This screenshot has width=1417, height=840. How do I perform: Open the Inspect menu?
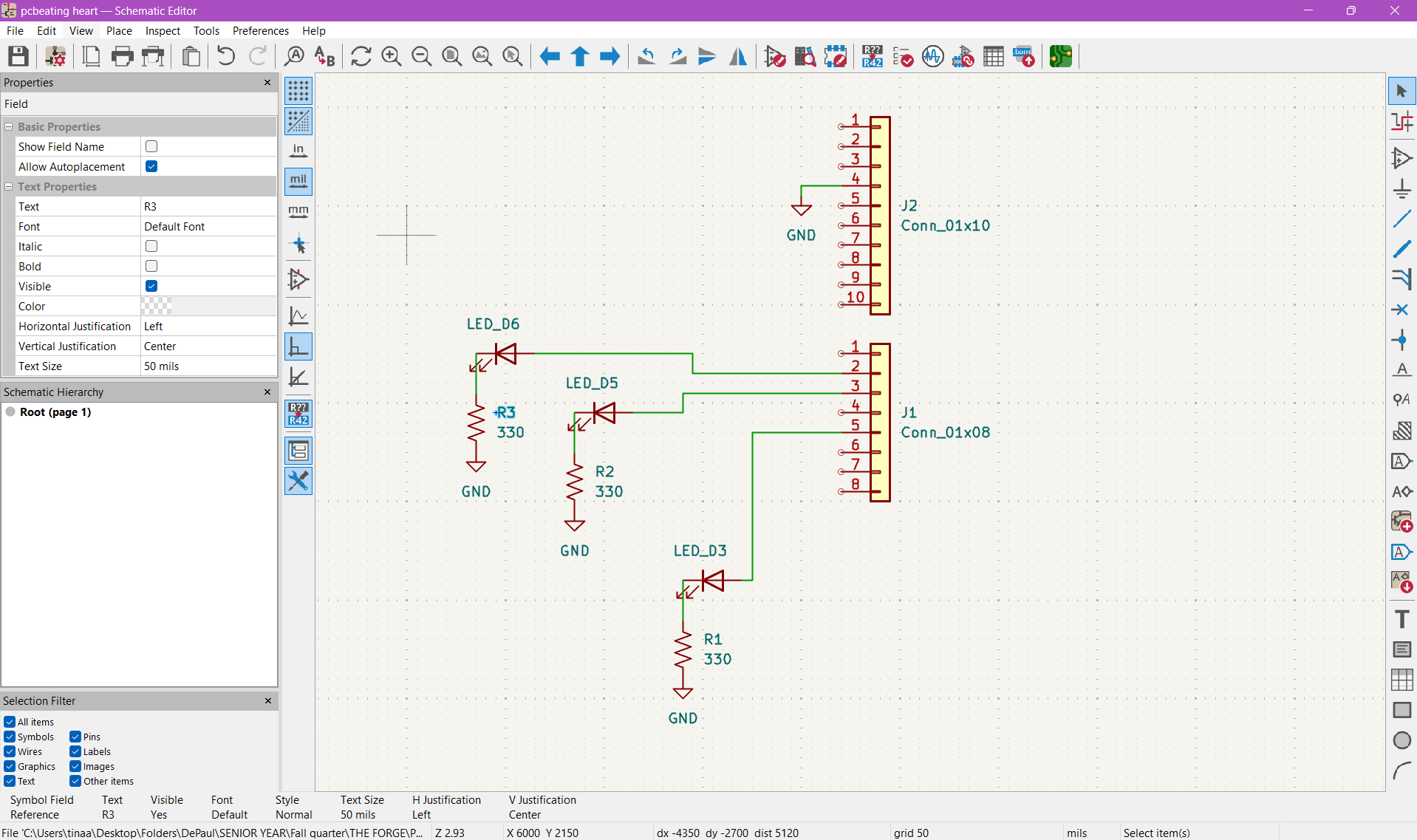click(163, 31)
